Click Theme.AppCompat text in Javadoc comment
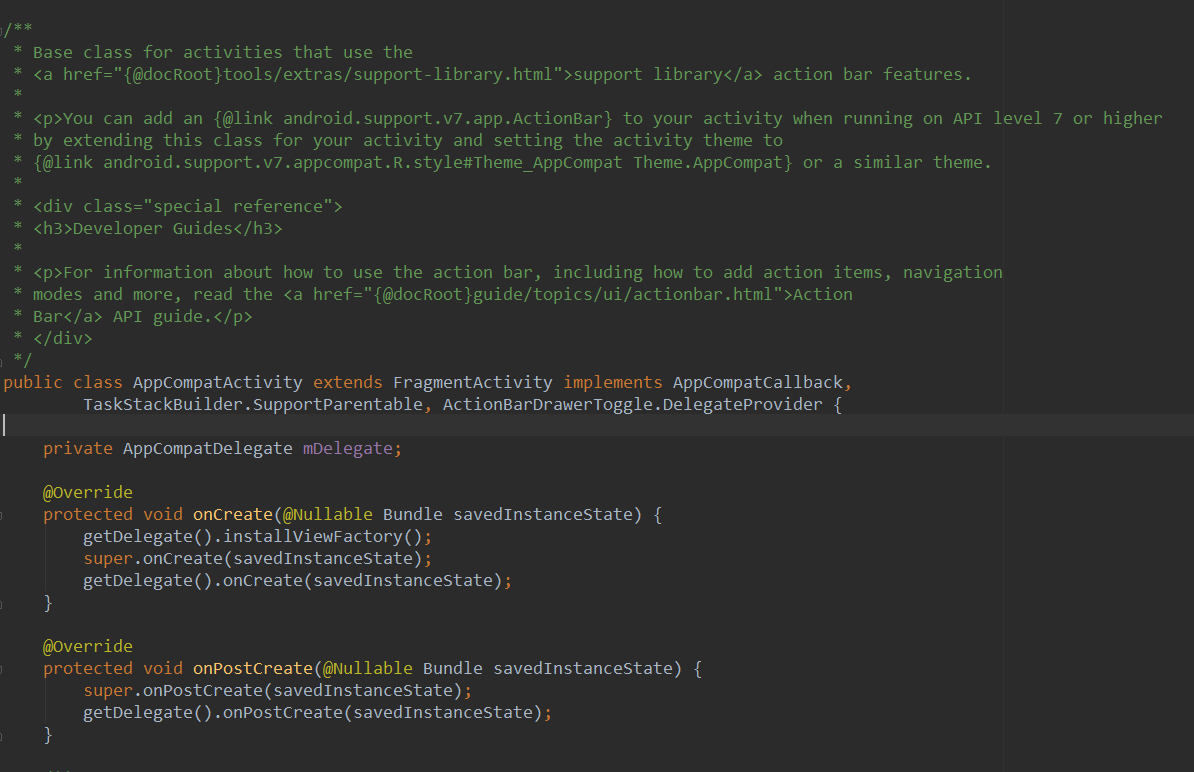 point(708,163)
